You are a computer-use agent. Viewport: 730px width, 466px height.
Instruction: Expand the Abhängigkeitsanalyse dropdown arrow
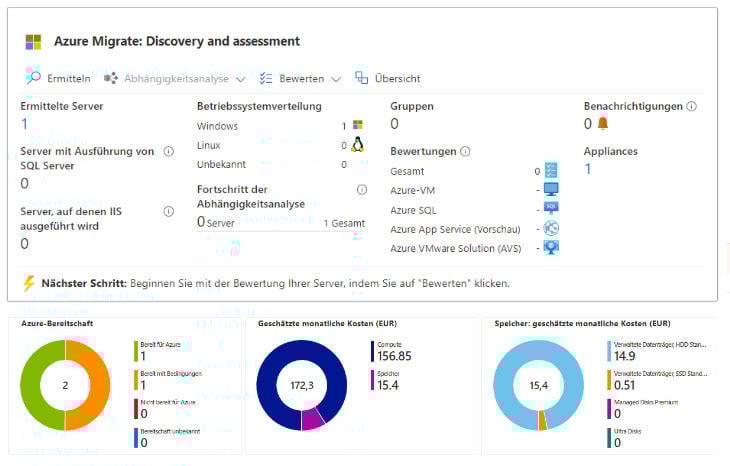coord(239,79)
